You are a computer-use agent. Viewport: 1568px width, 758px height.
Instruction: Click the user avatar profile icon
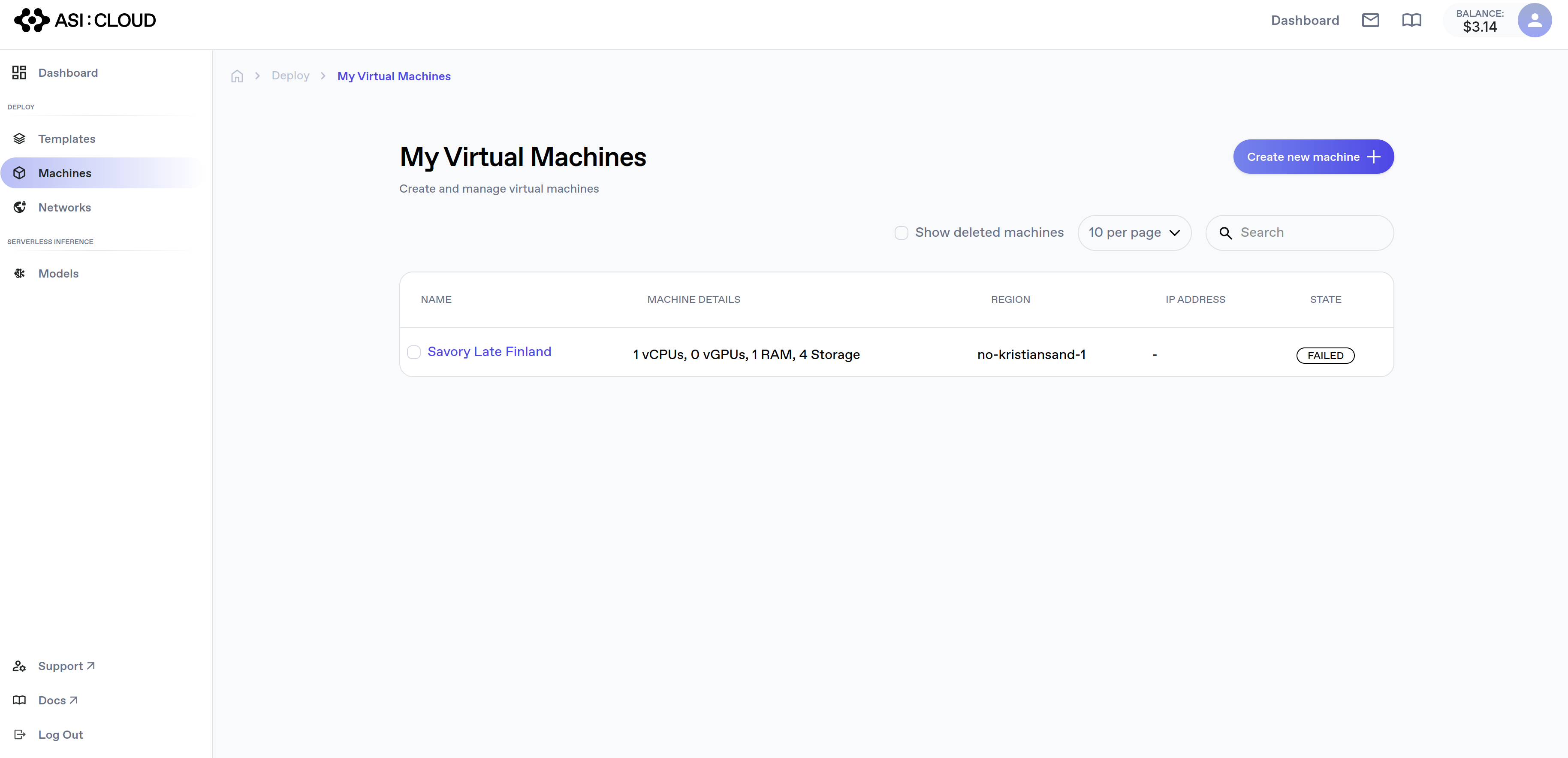(1534, 20)
